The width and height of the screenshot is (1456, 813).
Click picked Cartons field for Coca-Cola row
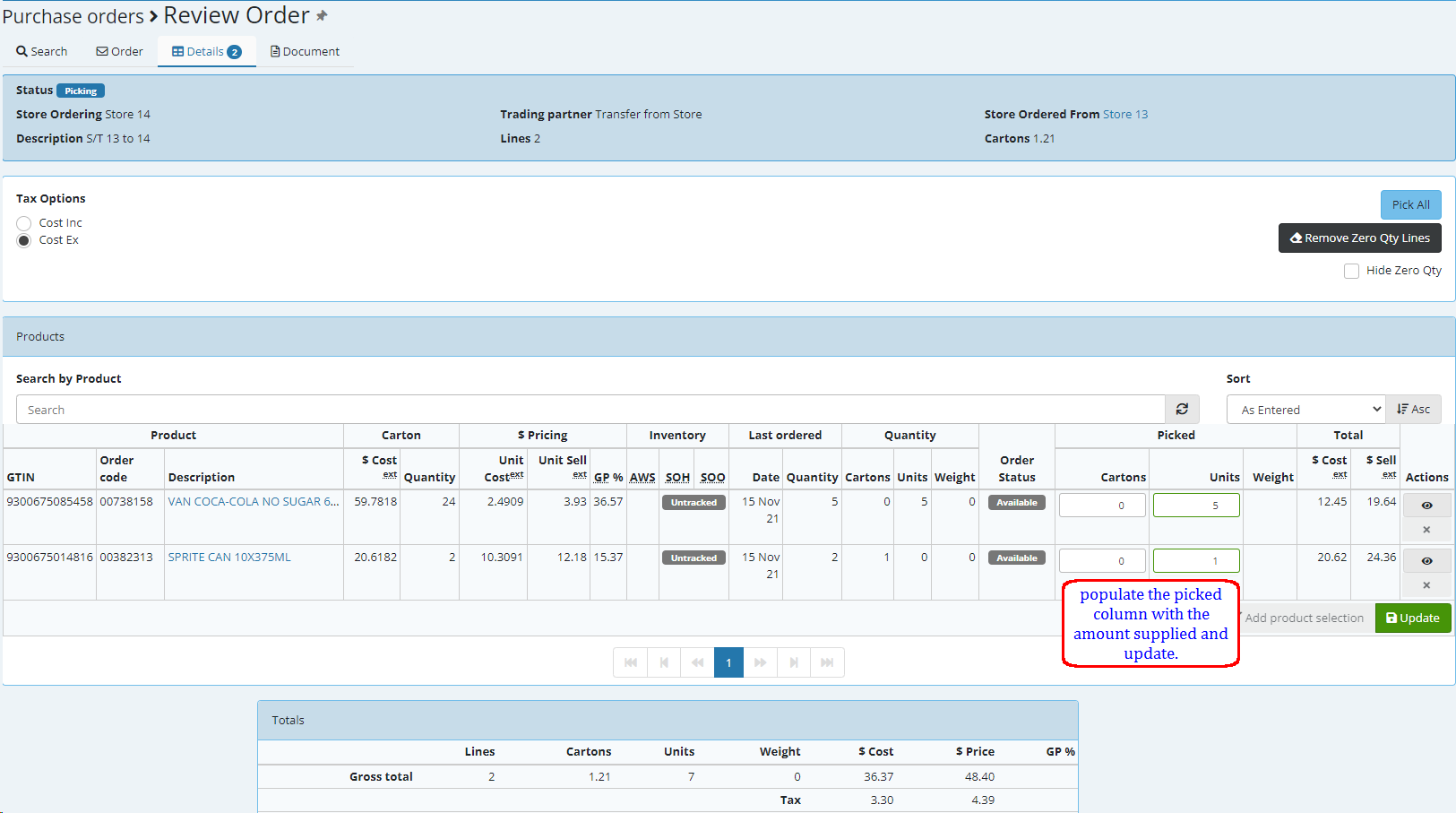click(x=1102, y=506)
